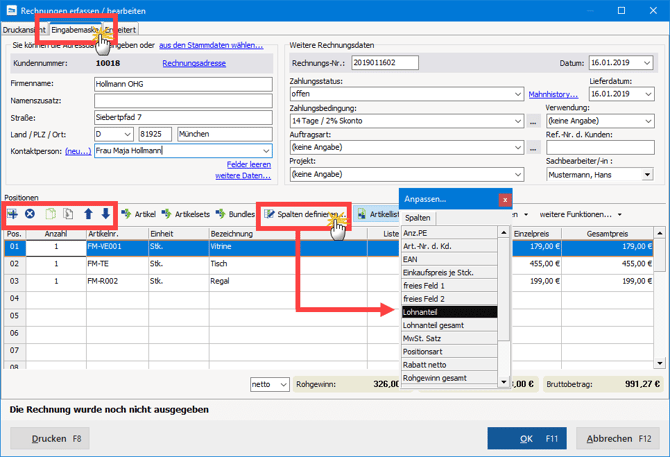Click the Bundles toolbar button
Image resolution: width=670 pixels, height=457 pixels.
pos(236,214)
